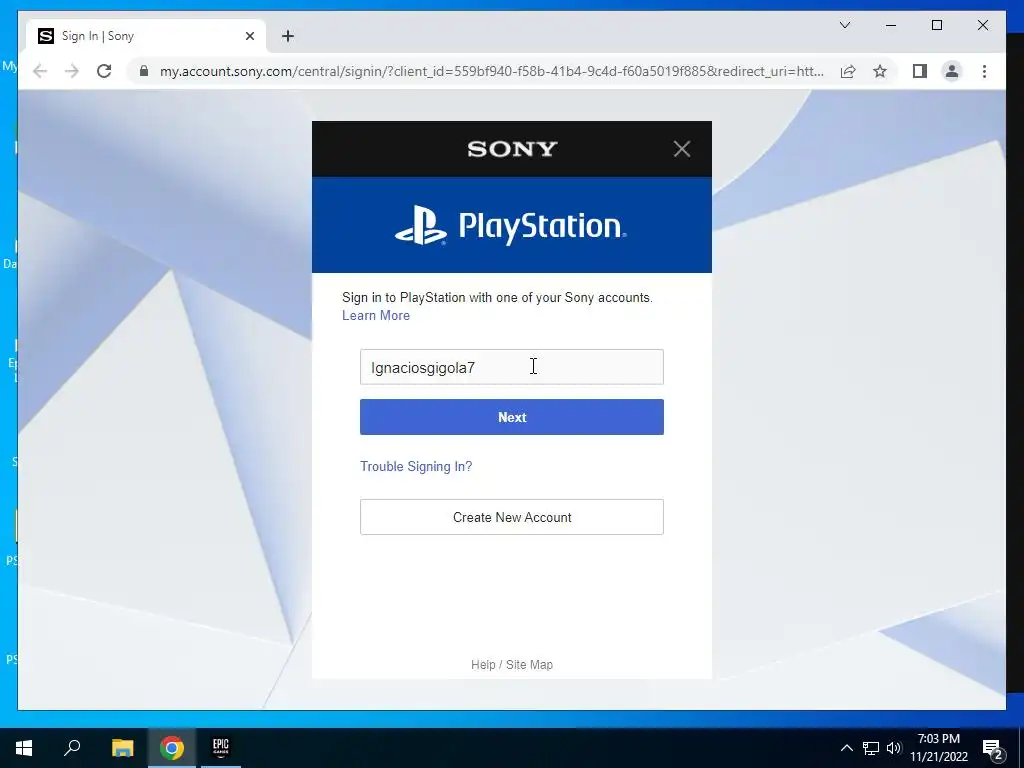The width and height of the screenshot is (1024, 768).
Task: Share this page icon
Action: [848, 71]
